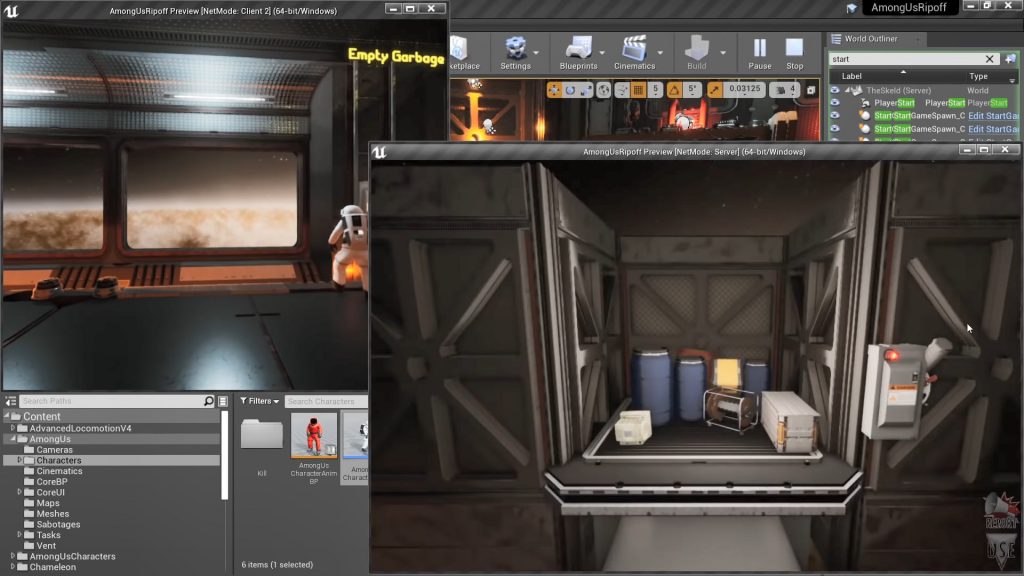Open grid snap size value 5
This screenshot has width=1024, height=576.
tap(655, 89)
